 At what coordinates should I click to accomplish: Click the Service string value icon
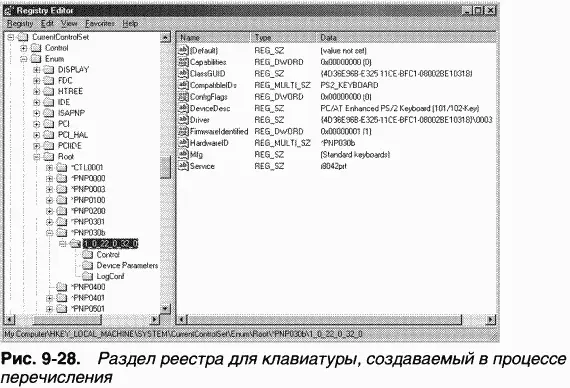click(x=184, y=166)
